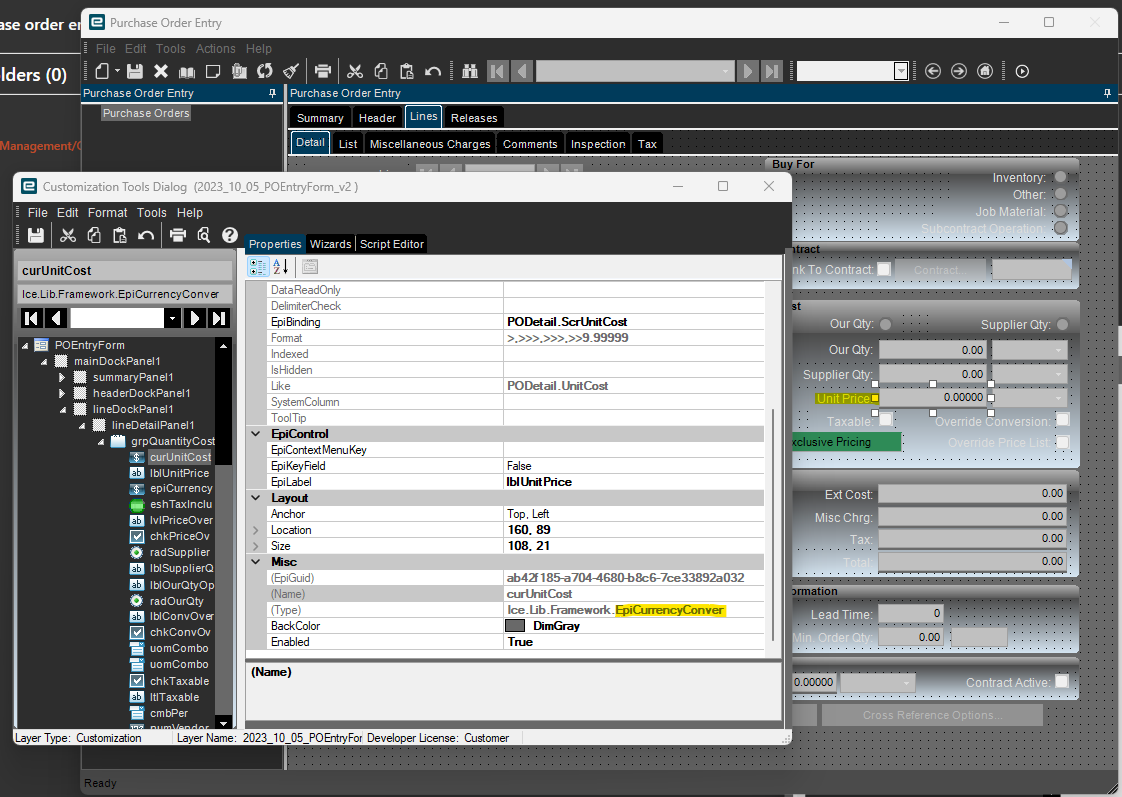Select the Inventory radio button under Buy For
This screenshot has width=1122, height=797.
click(x=1059, y=176)
